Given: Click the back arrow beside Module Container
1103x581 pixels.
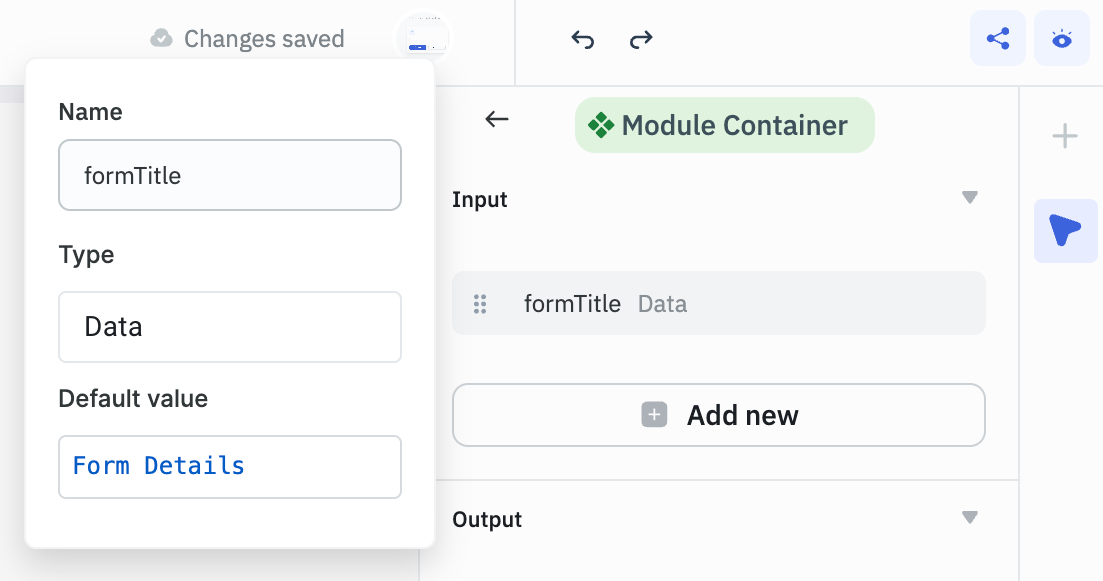Looking at the screenshot, I should 497,119.
